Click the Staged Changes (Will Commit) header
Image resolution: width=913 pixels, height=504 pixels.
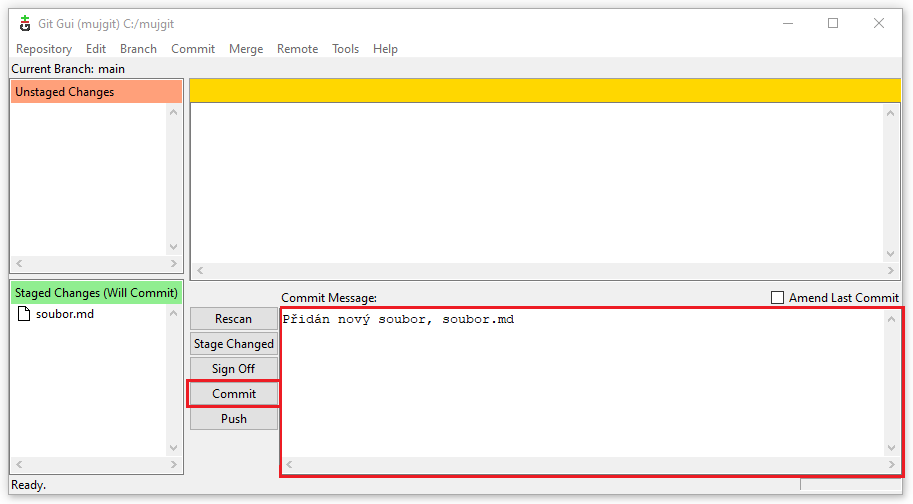click(x=96, y=293)
